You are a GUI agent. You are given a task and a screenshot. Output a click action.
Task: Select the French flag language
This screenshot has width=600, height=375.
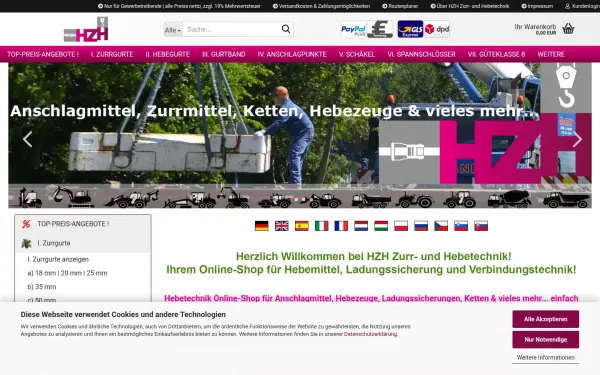[341, 226]
